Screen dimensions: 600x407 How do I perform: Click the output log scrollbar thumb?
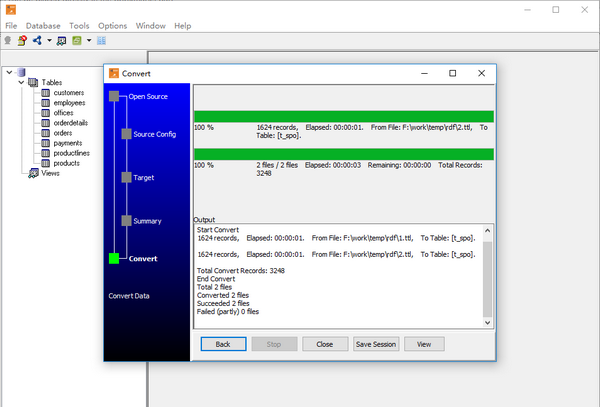pyautogui.click(x=488, y=279)
